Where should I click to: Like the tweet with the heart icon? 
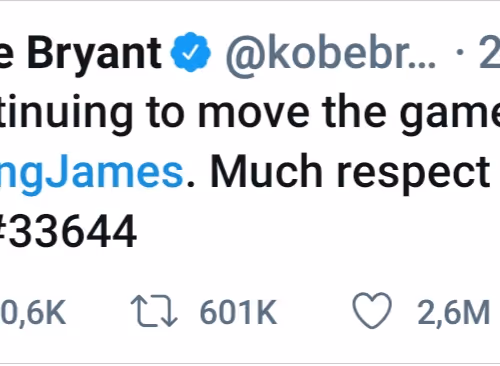point(372,311)
